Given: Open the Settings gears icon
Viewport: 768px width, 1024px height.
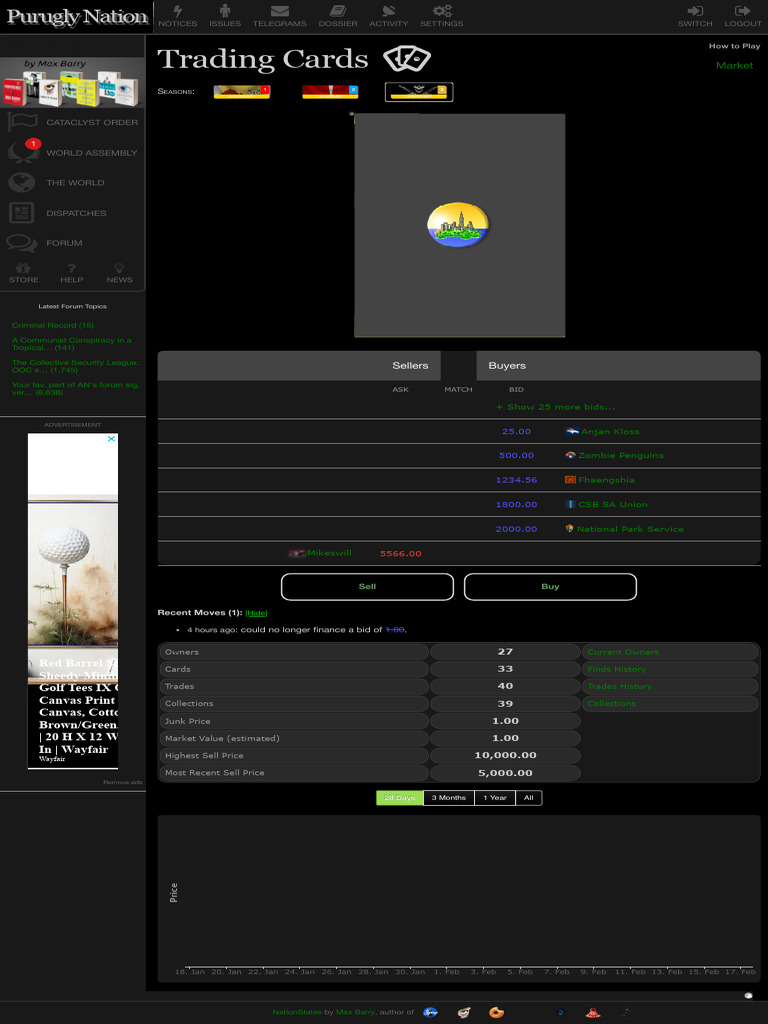Looking at the screenshot, I should (442, 11).
